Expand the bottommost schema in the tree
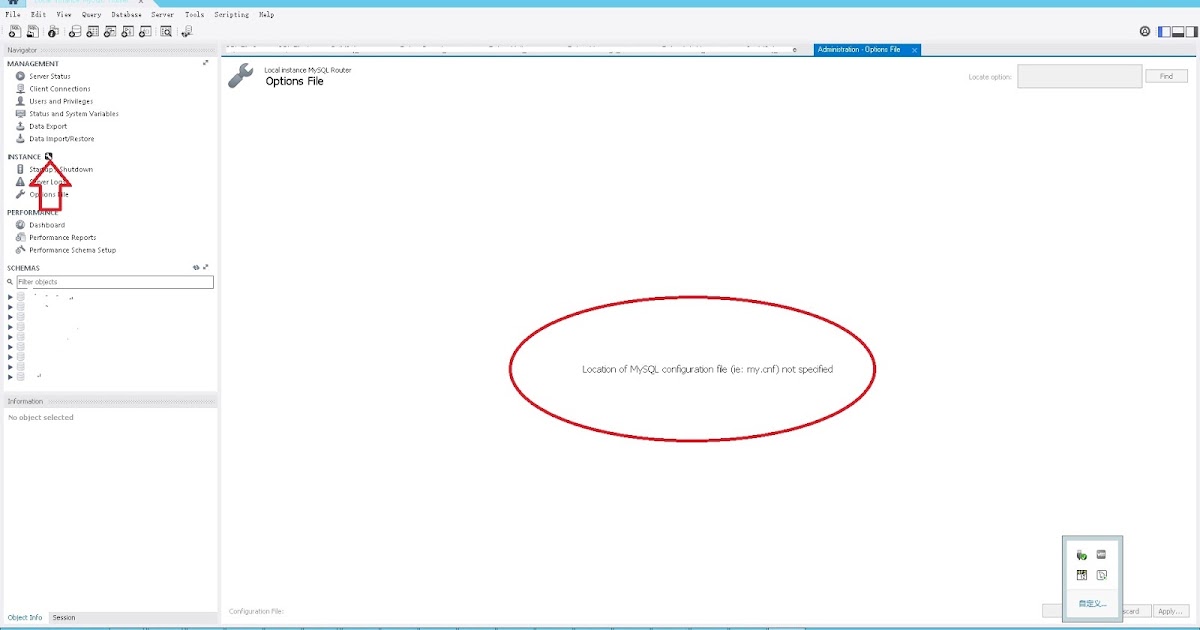 [9, 377]
